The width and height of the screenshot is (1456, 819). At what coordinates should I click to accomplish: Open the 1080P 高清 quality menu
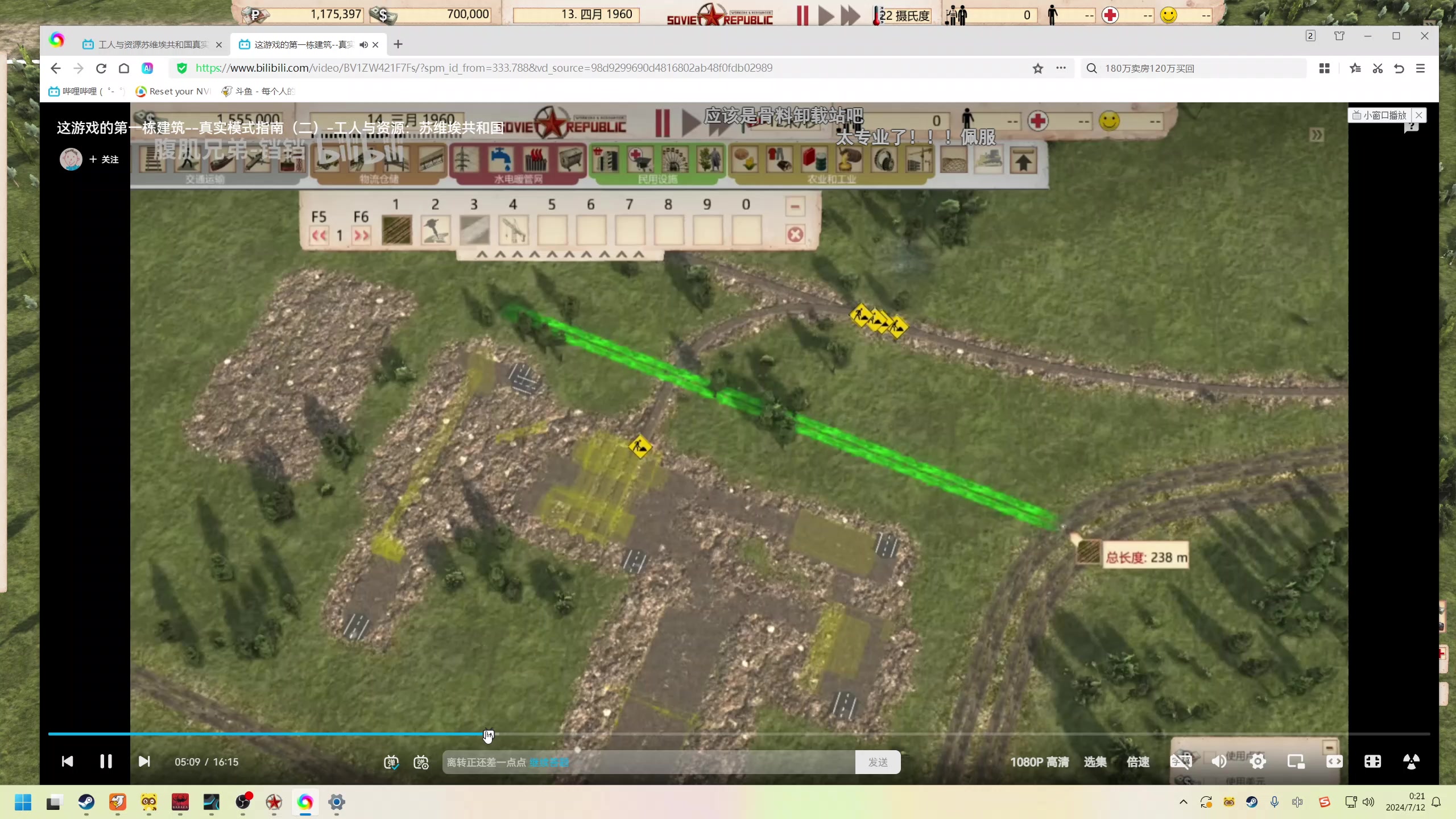[x=1039, y=762]
